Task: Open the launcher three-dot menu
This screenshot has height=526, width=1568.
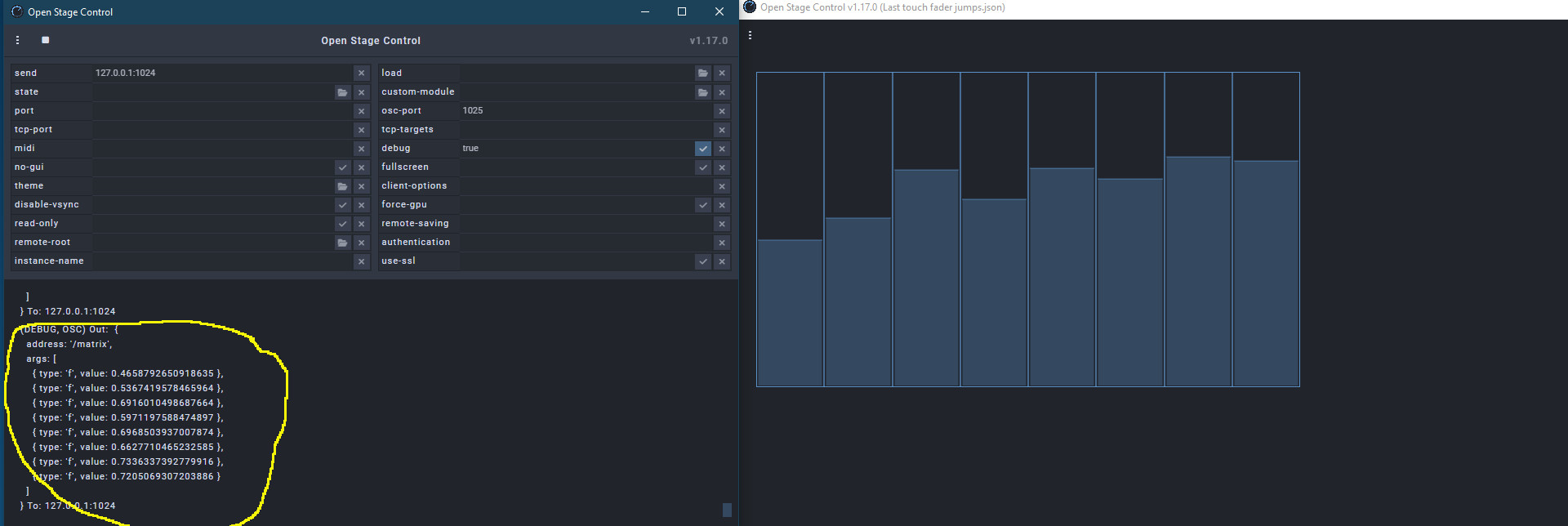Action: (17, 40)
